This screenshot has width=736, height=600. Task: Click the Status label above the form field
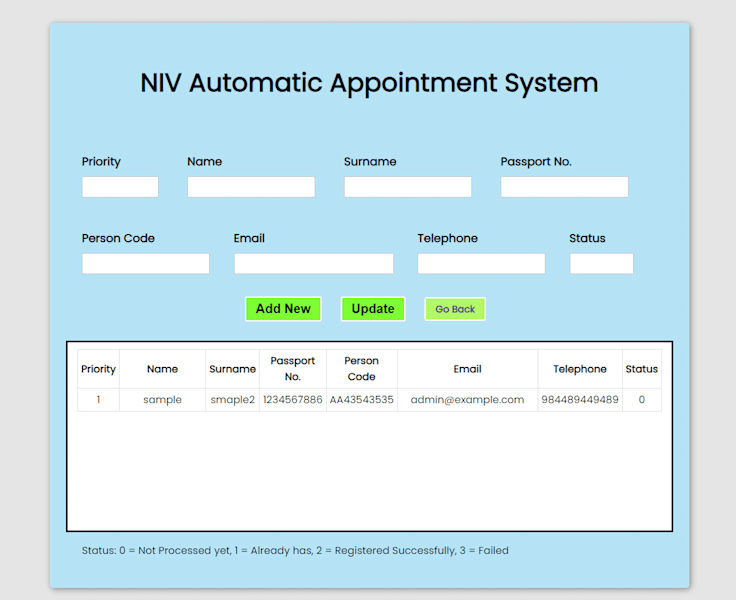point(587,238)
